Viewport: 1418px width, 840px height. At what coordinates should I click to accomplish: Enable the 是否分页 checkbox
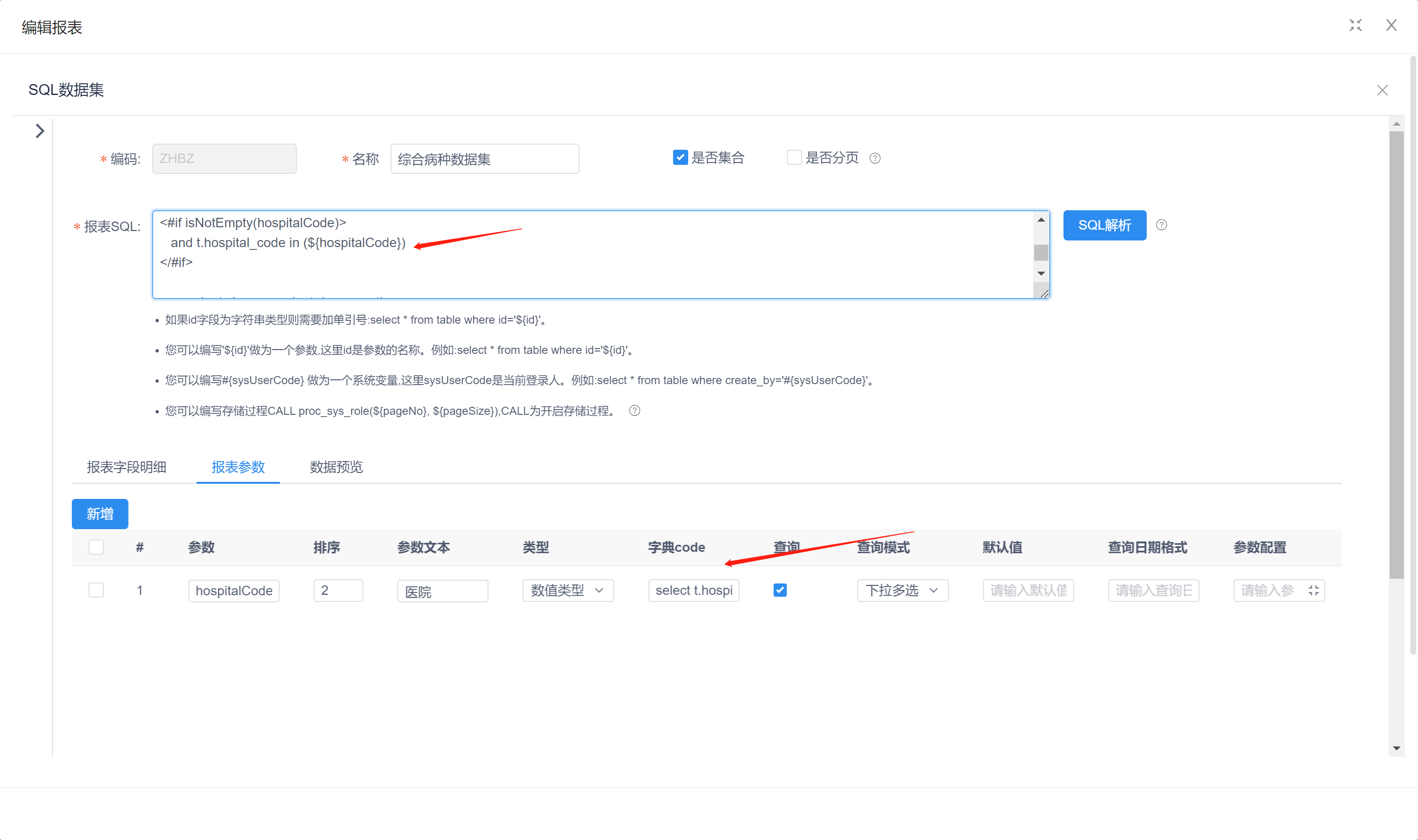[794, 157]
